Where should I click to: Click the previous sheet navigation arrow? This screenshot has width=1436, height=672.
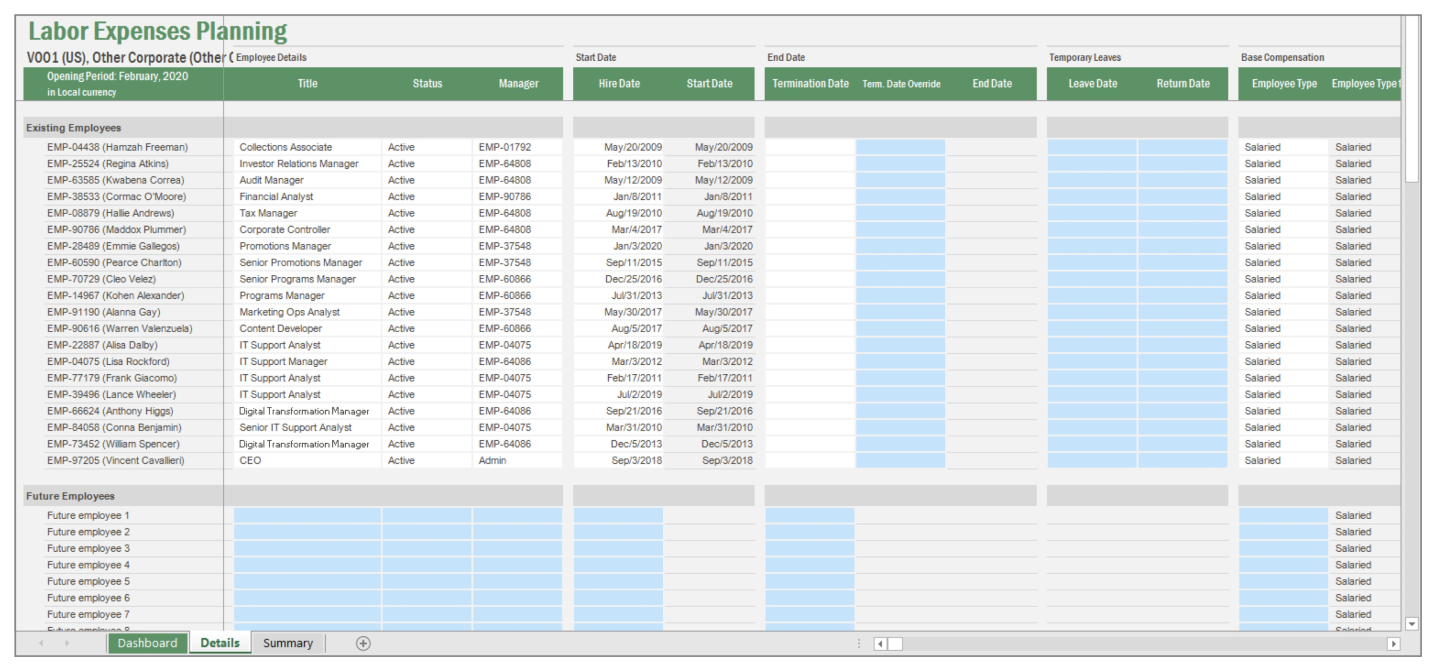click(x=41, y=643)
